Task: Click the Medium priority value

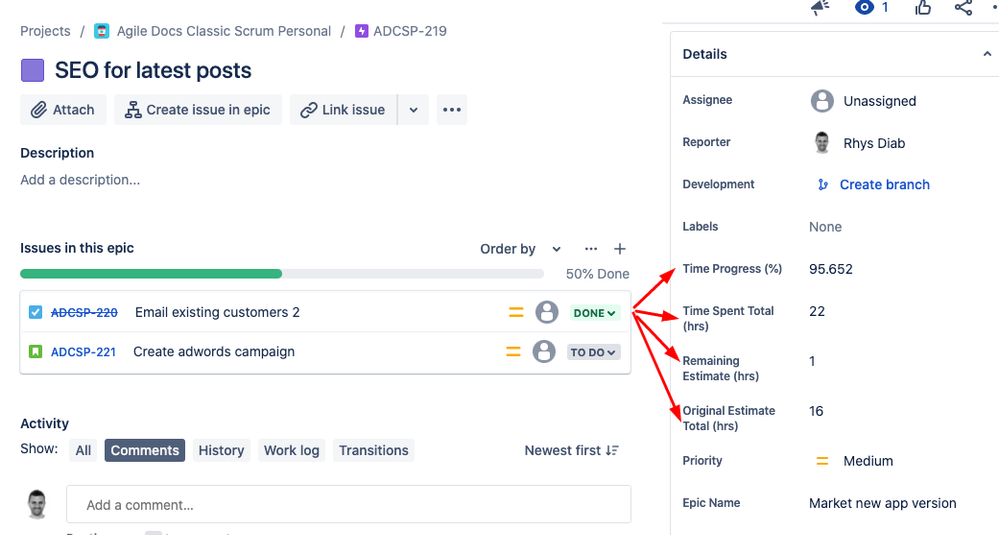Action: click(x=868, y=460)
